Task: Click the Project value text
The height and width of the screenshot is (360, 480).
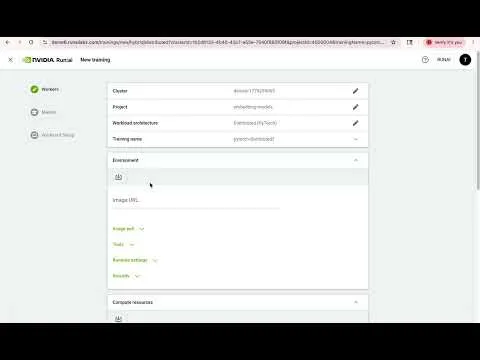Action: pyautogui.click(x=253, y=107)
